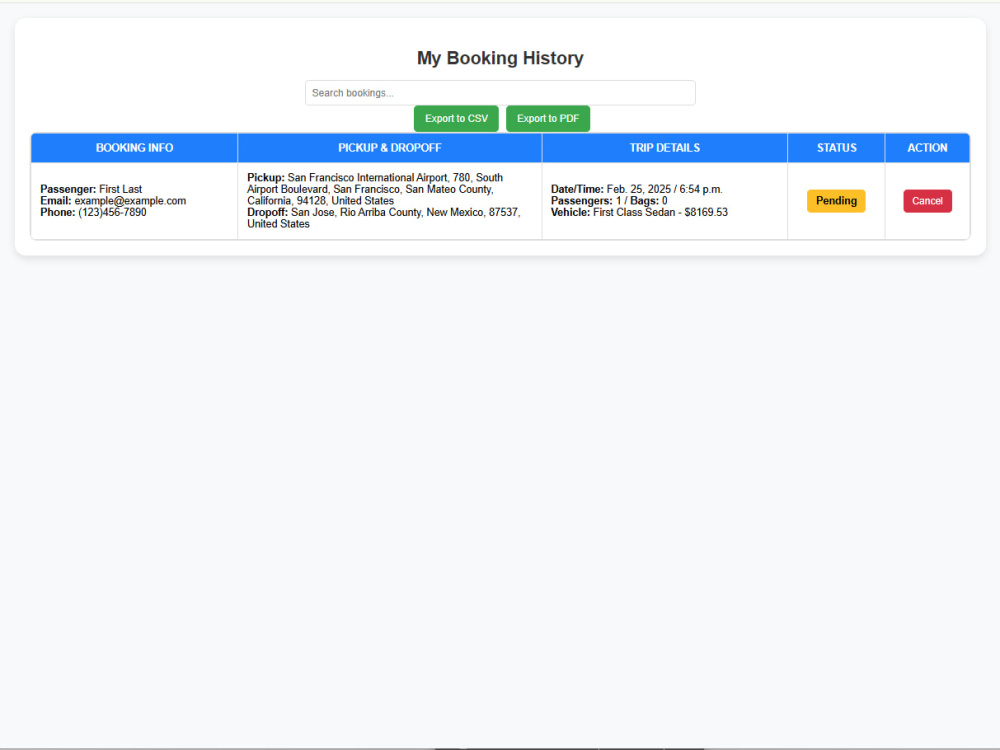Screen dimensions: 1000x750
Task: Click the Passengers 1 / Bags 0 line
Action: point(609,201)
